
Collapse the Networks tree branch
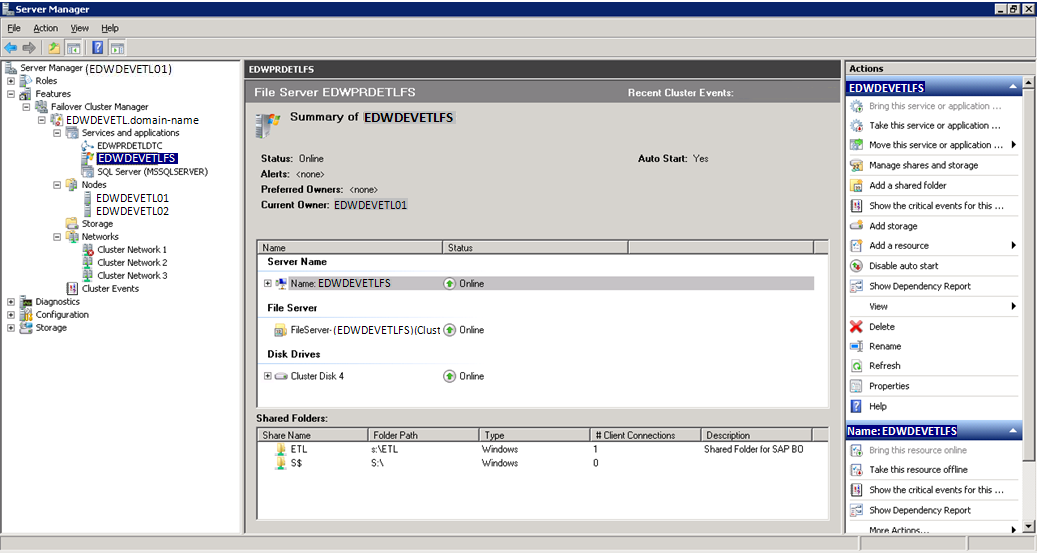click(57, 237)
